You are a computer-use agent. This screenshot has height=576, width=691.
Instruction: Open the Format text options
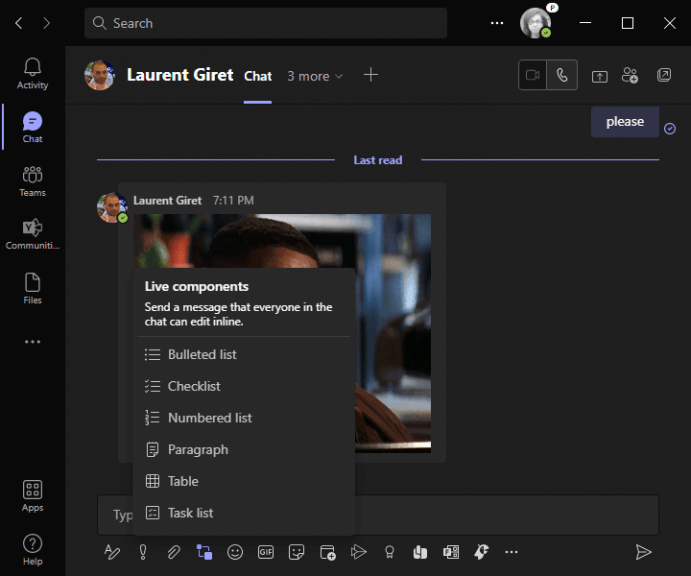coord(111,552)
